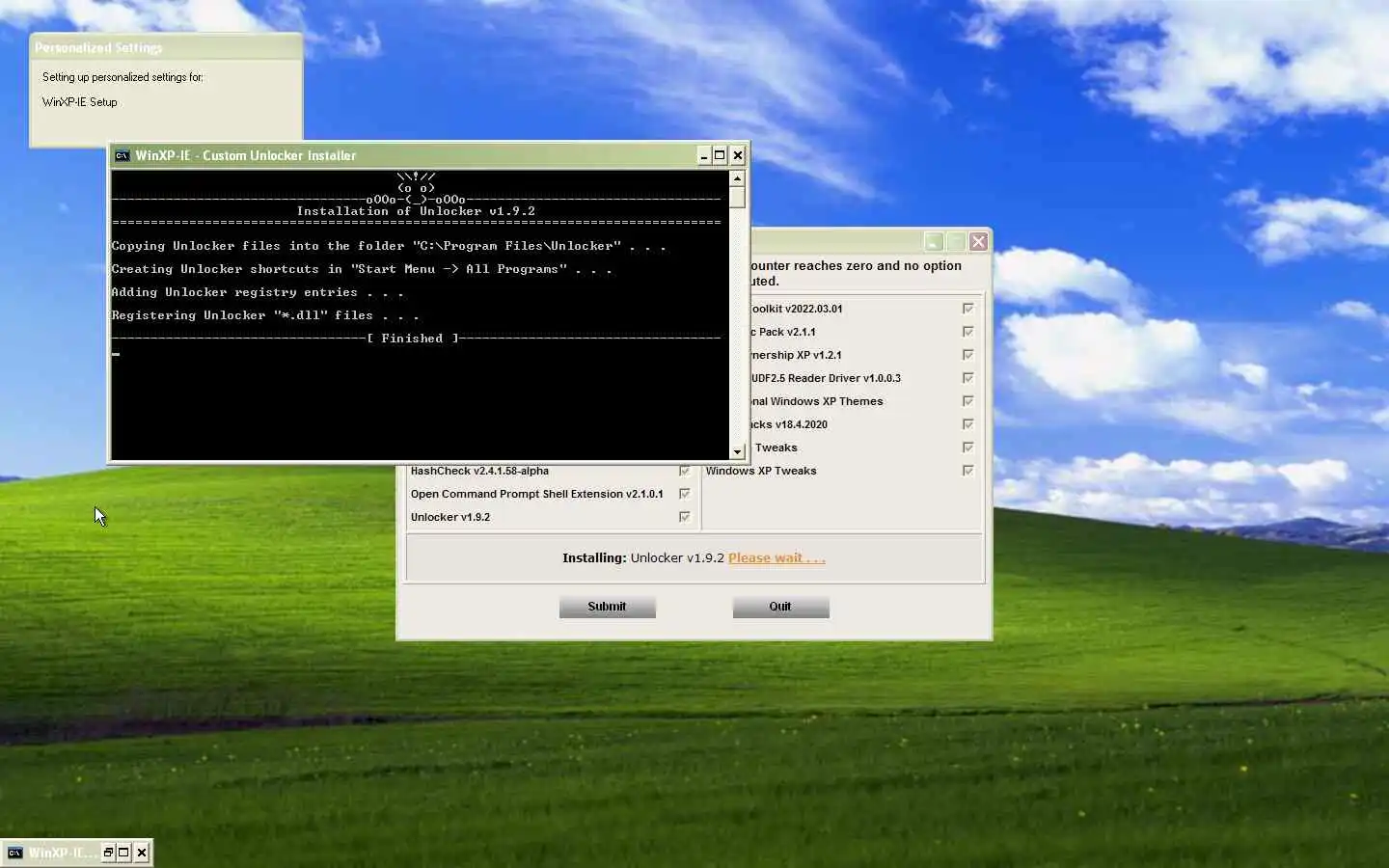Click the 'HashCheck v2.4.1.58-alpha' list entry text
This screenshot has height=868, width=1389.
(479, 471)
